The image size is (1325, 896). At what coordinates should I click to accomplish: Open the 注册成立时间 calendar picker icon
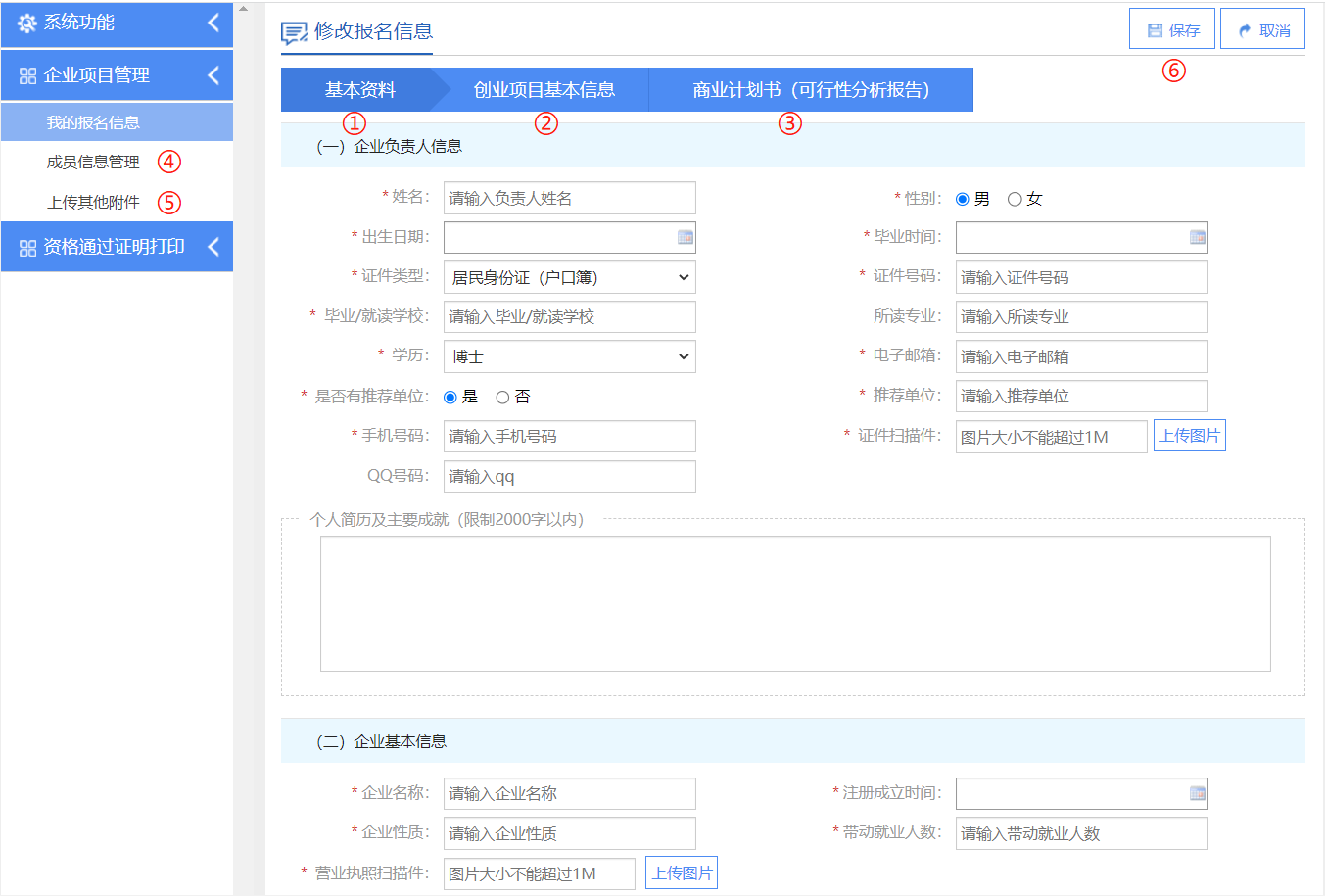point(1198,793)
